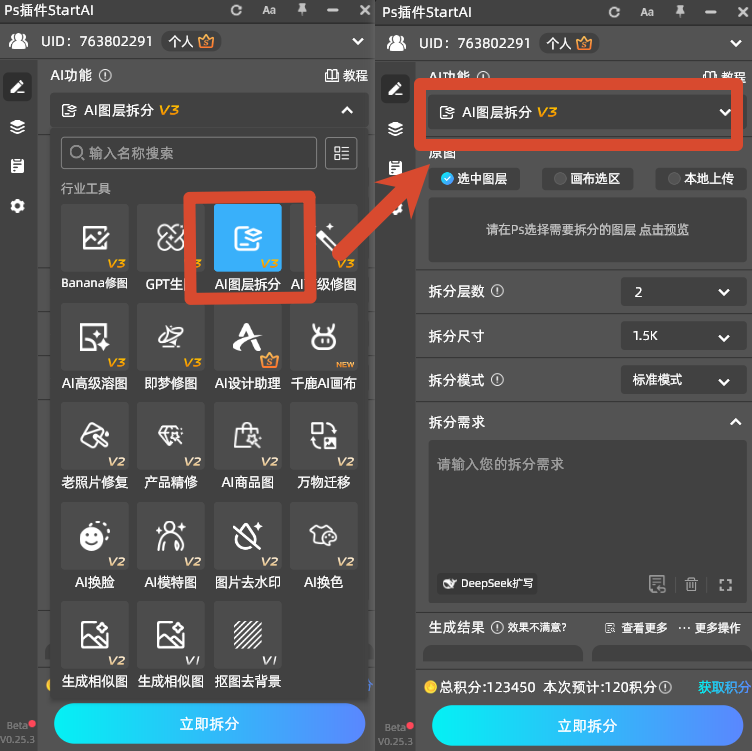Open the 更多操作 menu

(x=709, y=628)
